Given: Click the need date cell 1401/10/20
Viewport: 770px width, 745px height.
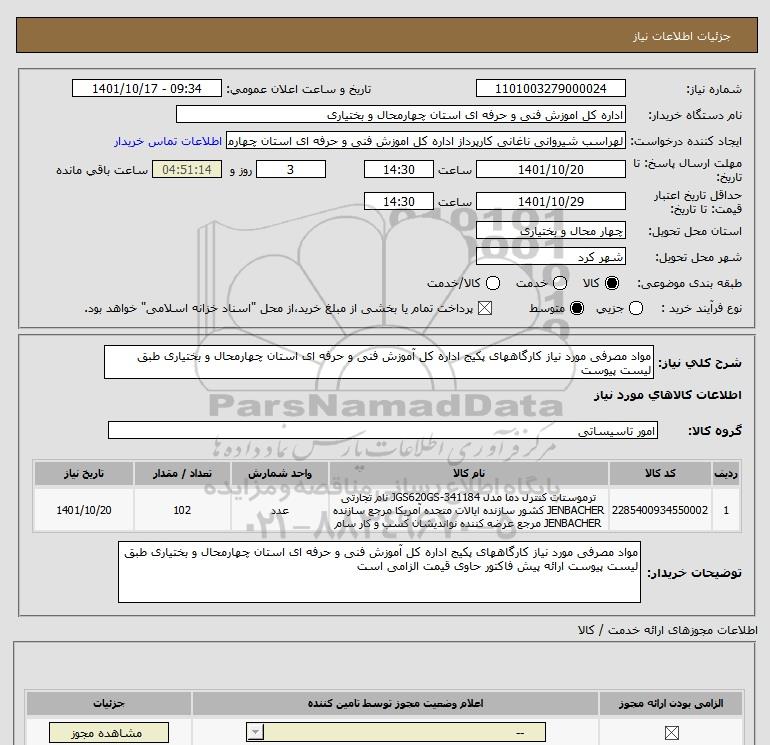Looking at the screenshot, I should click(84, 510).
